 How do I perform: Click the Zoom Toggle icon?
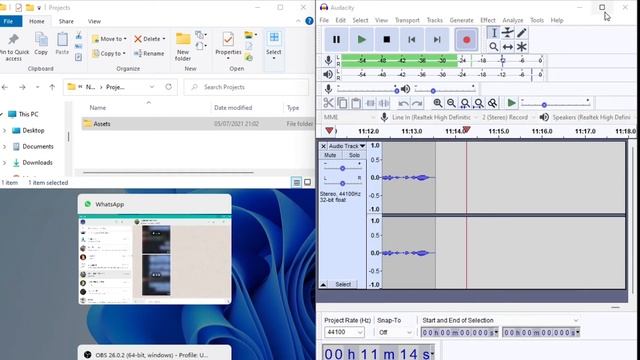click(x=493, y=103)
